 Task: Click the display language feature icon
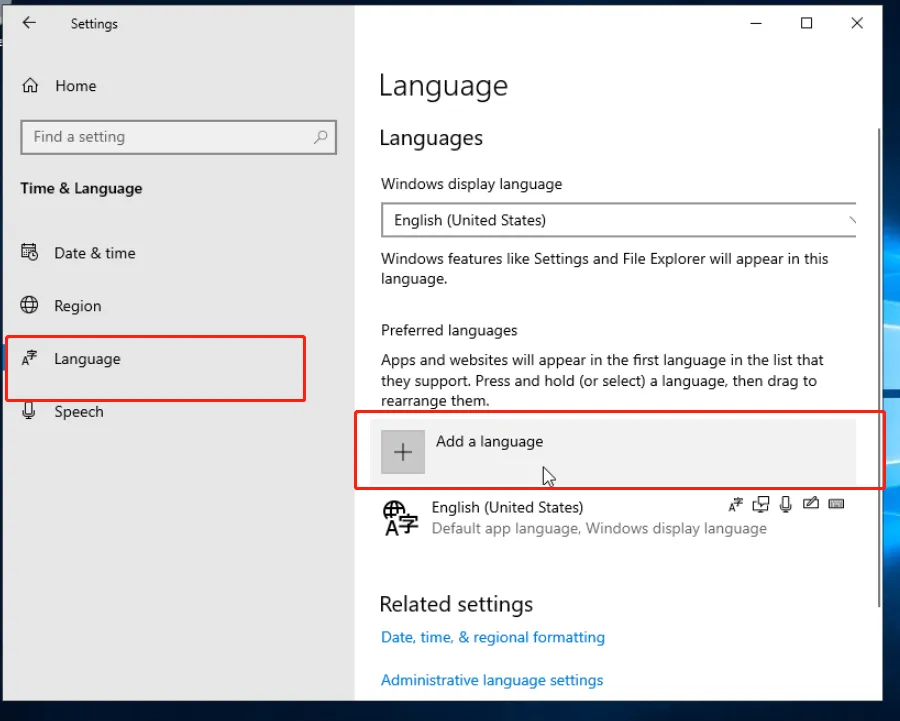(x=737, y=504)
